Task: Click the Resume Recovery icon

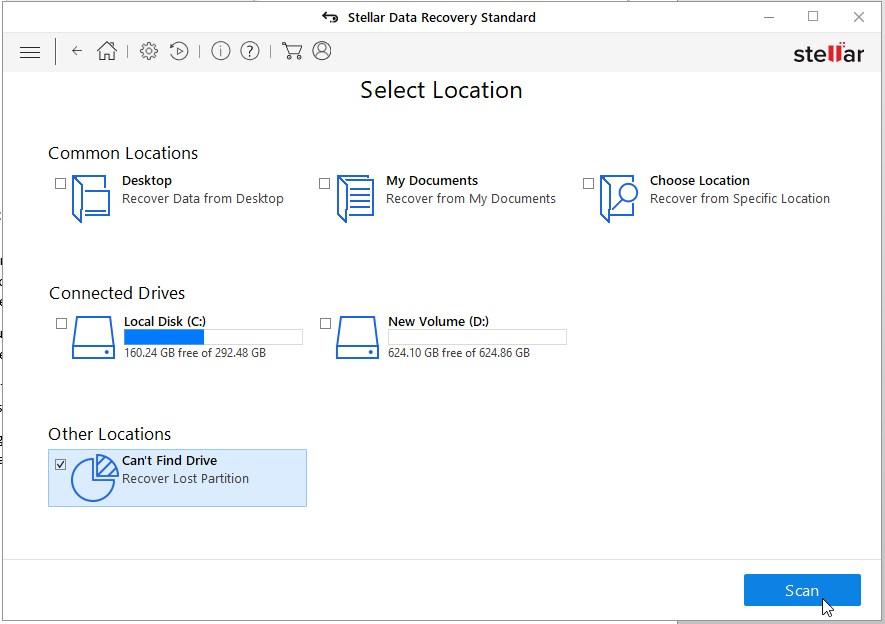Action: tap(179, 51)
